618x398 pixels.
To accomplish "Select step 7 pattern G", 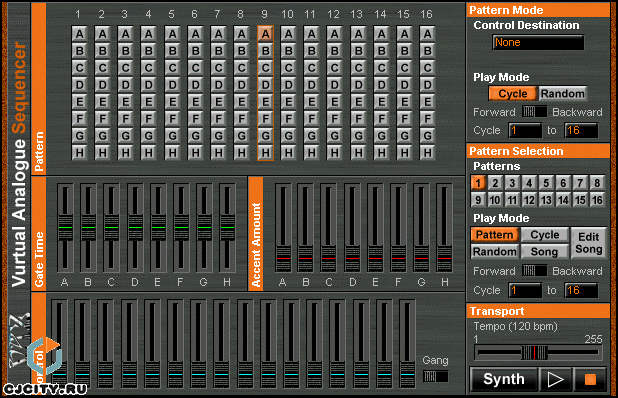I will tap(218, 136).
